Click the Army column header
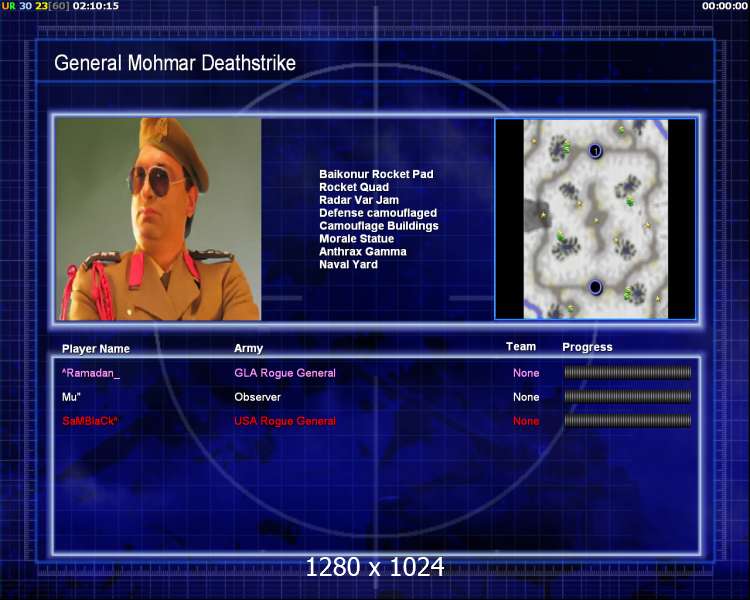 tap(248, 348)
